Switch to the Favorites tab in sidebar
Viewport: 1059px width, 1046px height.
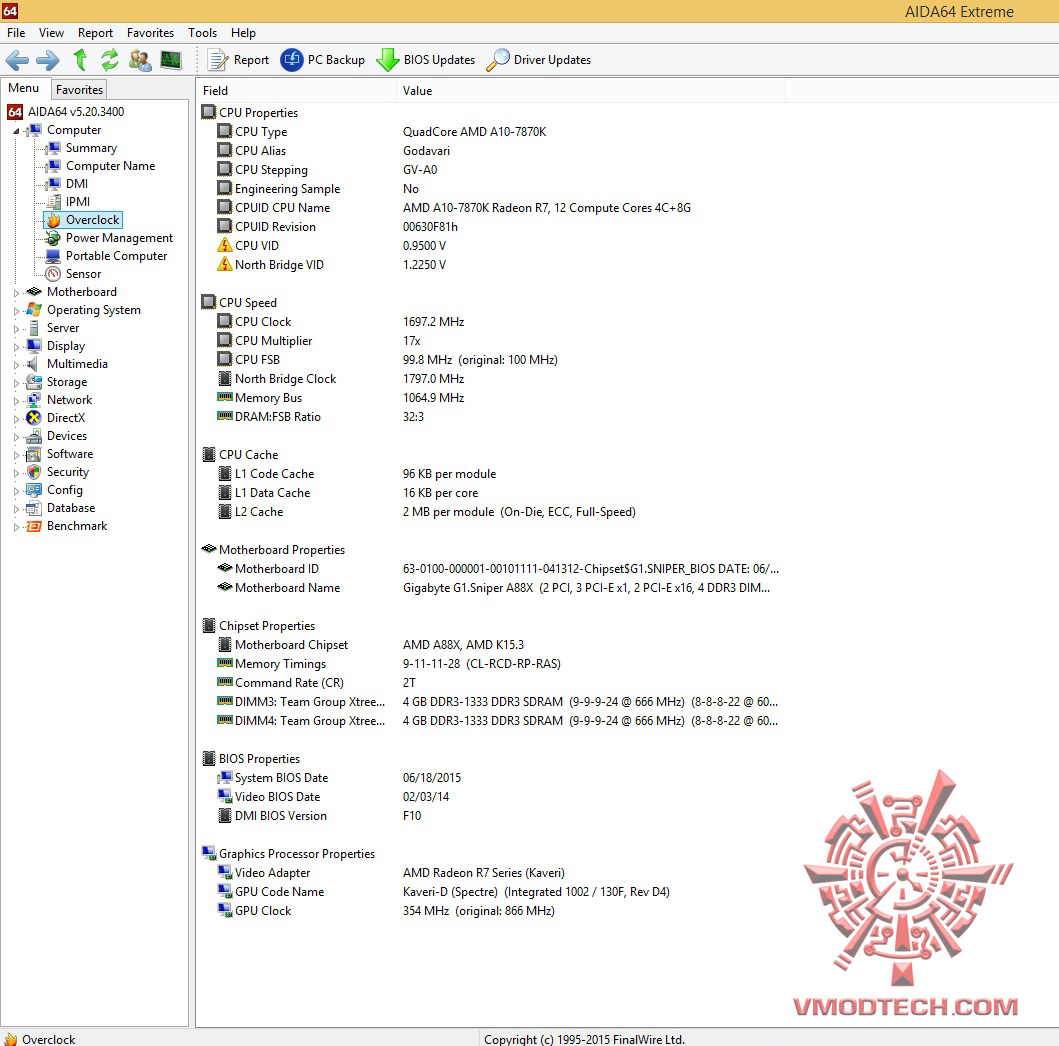point(79,89)
